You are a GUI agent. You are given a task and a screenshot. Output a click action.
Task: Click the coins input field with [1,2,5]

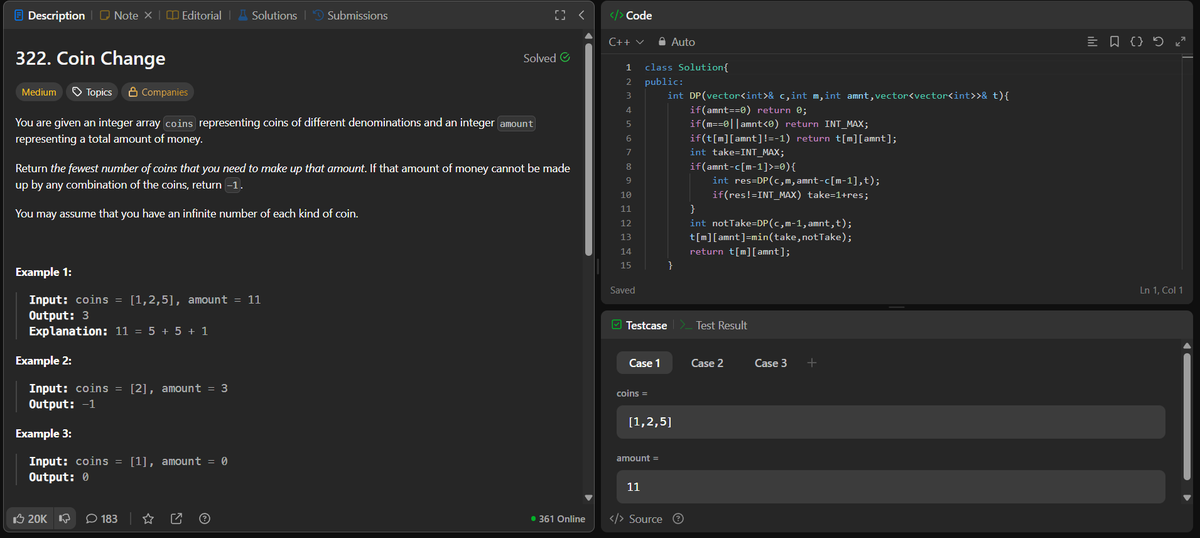point(891,422)
